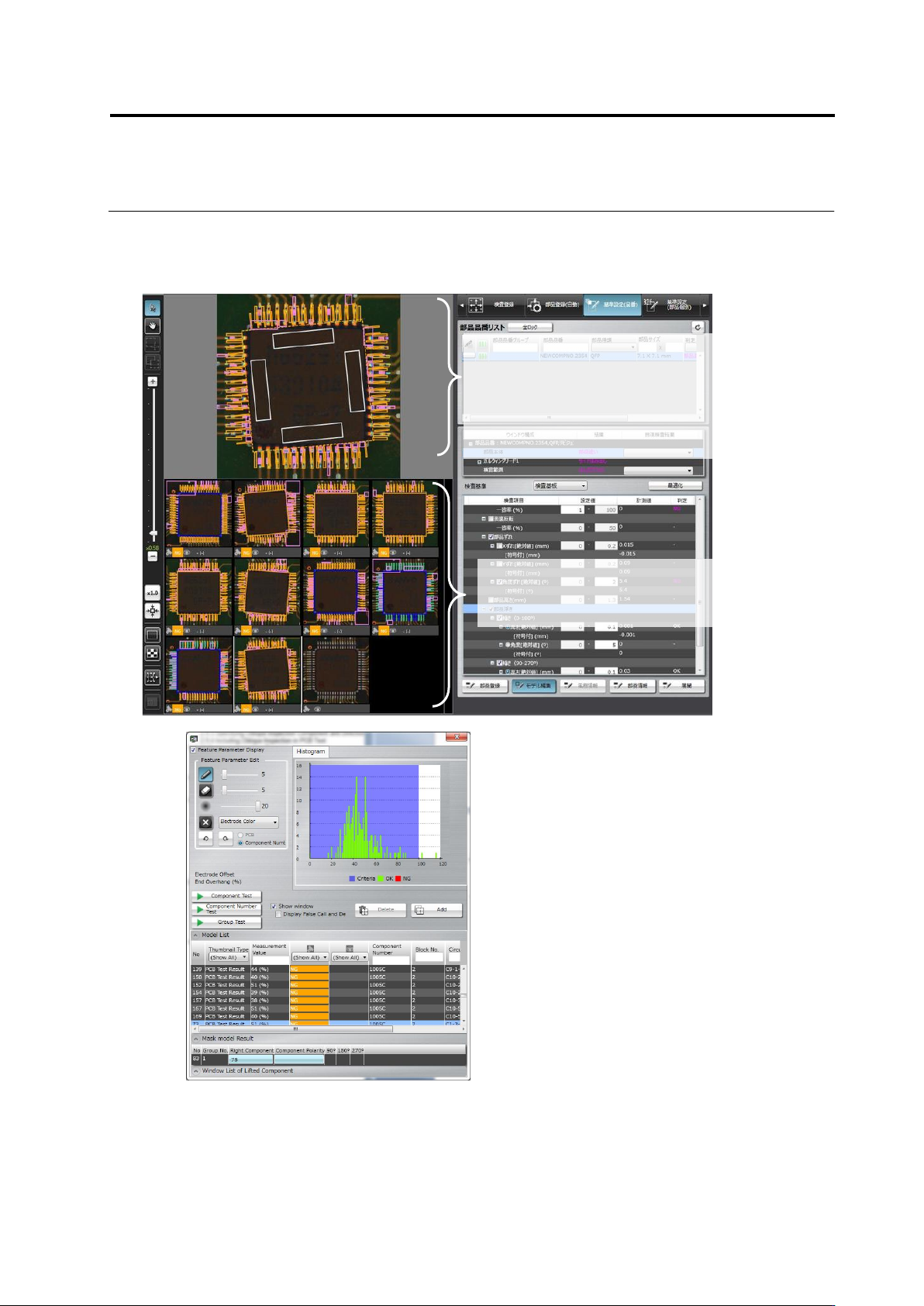Click the checkerboard pattern view icon
Image resolution: width=924 pixels, height=1306 pixels.
tap(153, 653)
